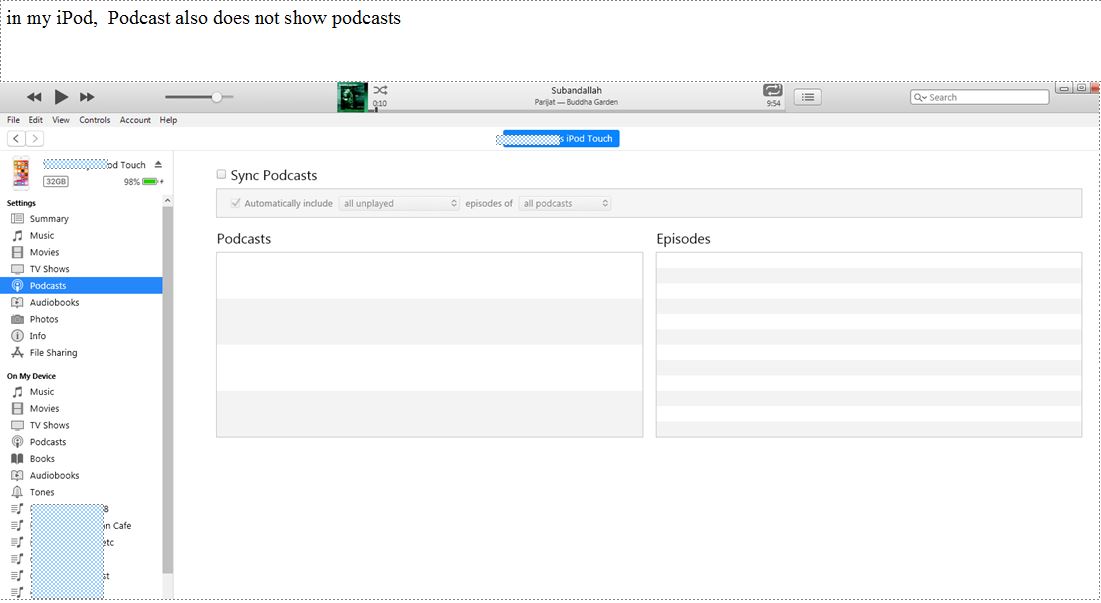Screen dimensions: 1101x603
Task: Click the iPod Touch device icon
Action: [x=21, y=173]
